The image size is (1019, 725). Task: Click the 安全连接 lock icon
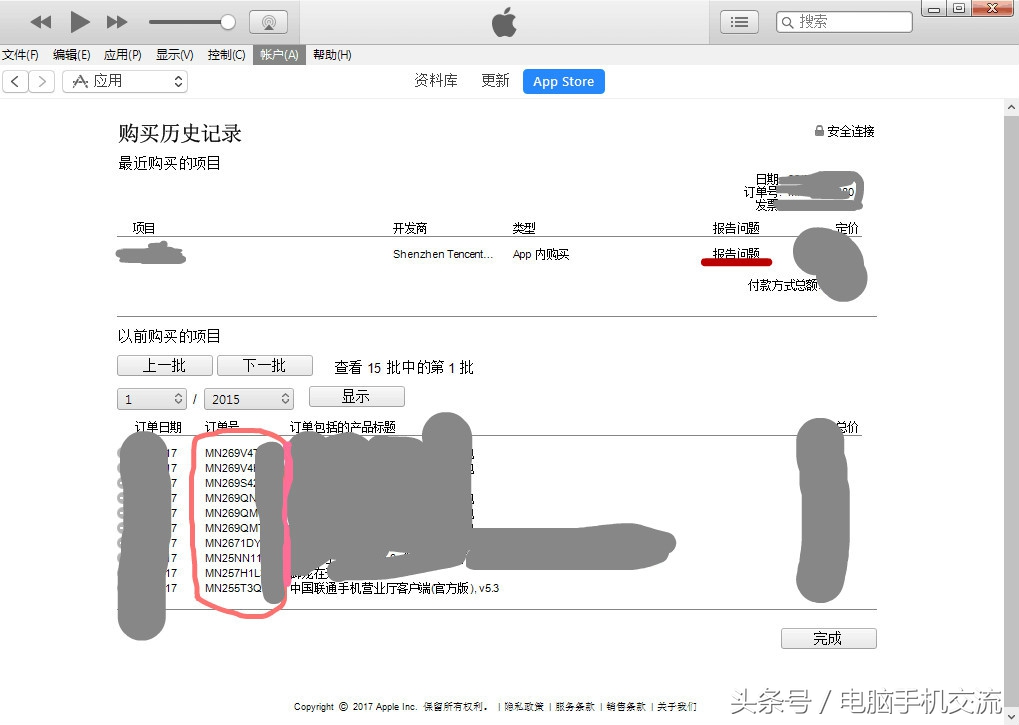[x=820, y=130]
